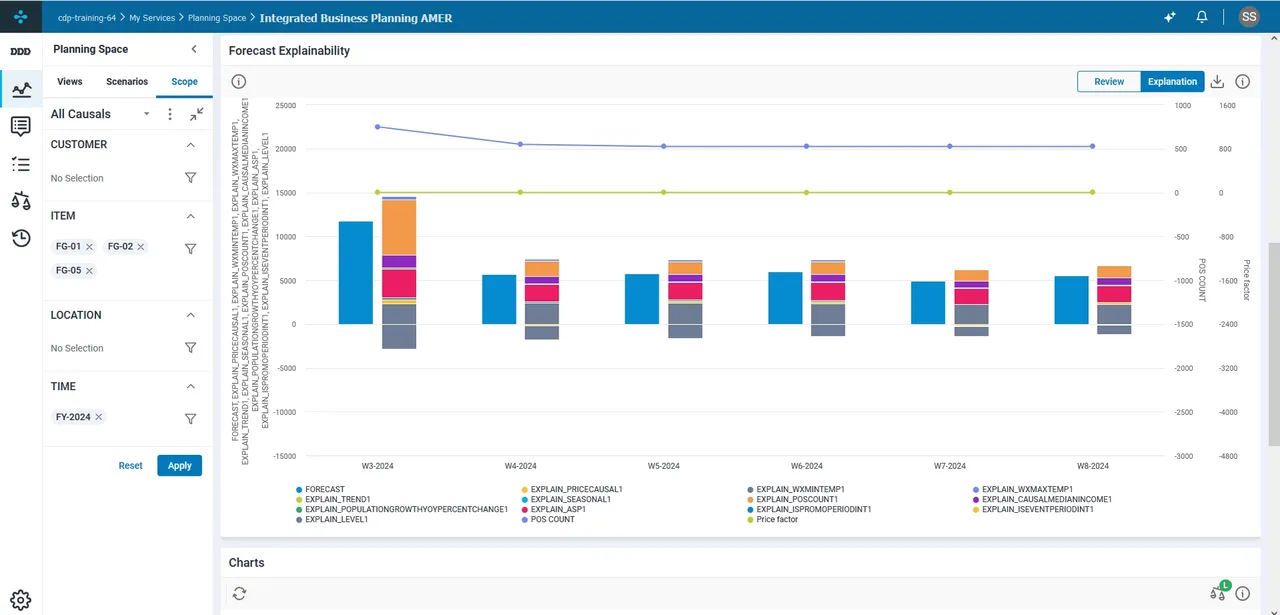Remove the FG-05 item chip
The height and width of the screenshot is (615, 1280).
pyautogui.click(x=89, y=271)
